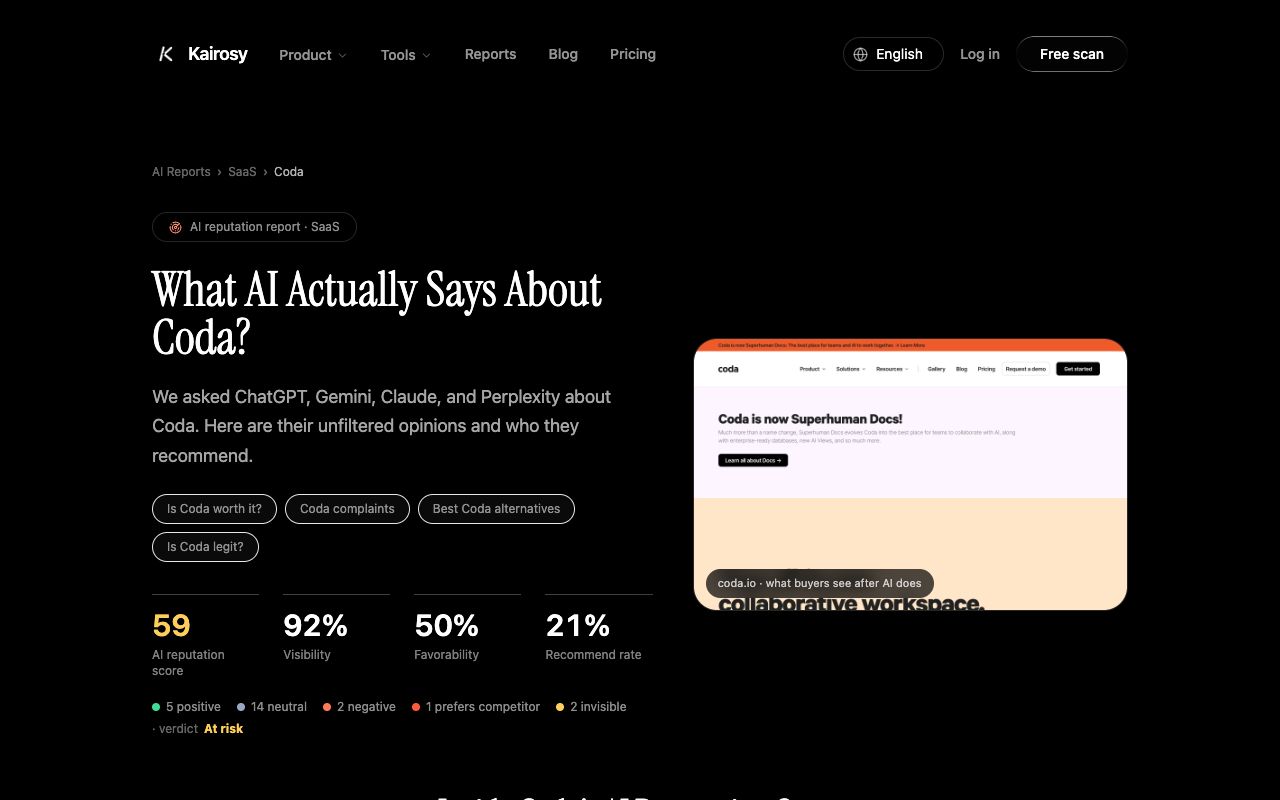Click the Kairosy K logo icon
Viewport: 1280px width, 800px height.
coord(166,54)
